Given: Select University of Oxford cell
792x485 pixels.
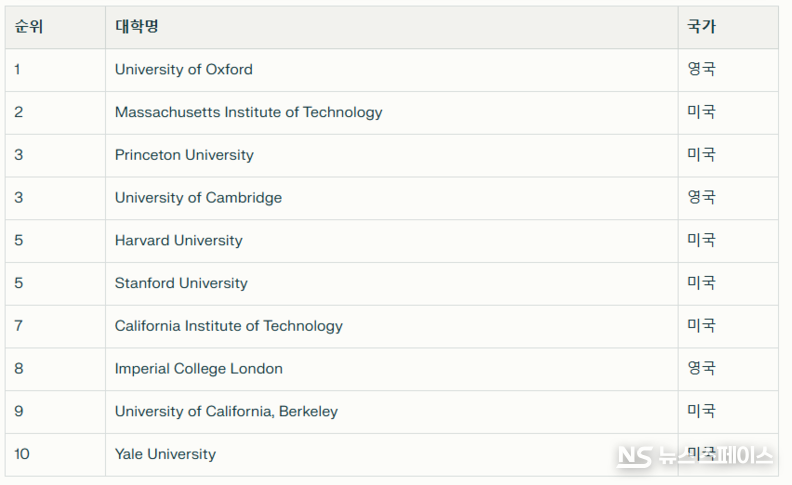Looking at the screenshot, I should click(x=184, y=70).
